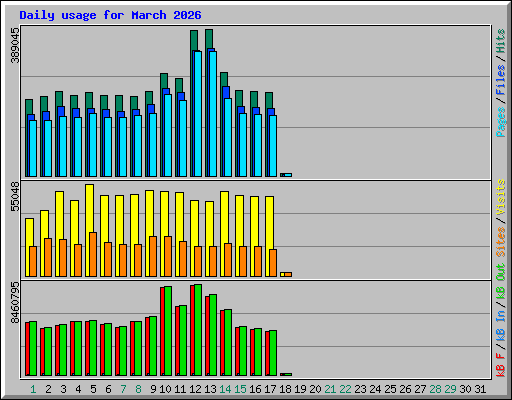Click day 9 on the date axis
The height and width of the screenshot is (400, 512).
153,389
